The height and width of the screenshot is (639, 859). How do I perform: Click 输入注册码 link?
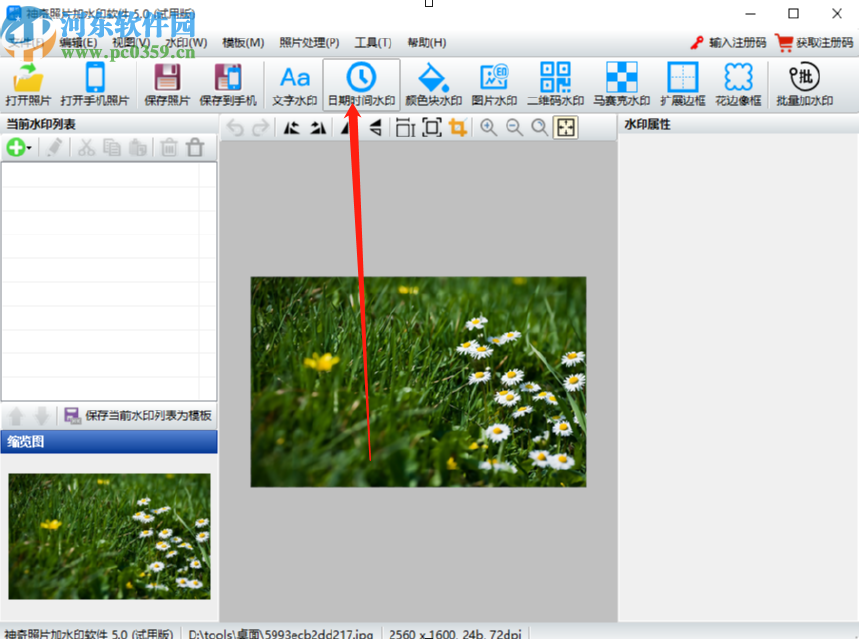coord(728,42)
